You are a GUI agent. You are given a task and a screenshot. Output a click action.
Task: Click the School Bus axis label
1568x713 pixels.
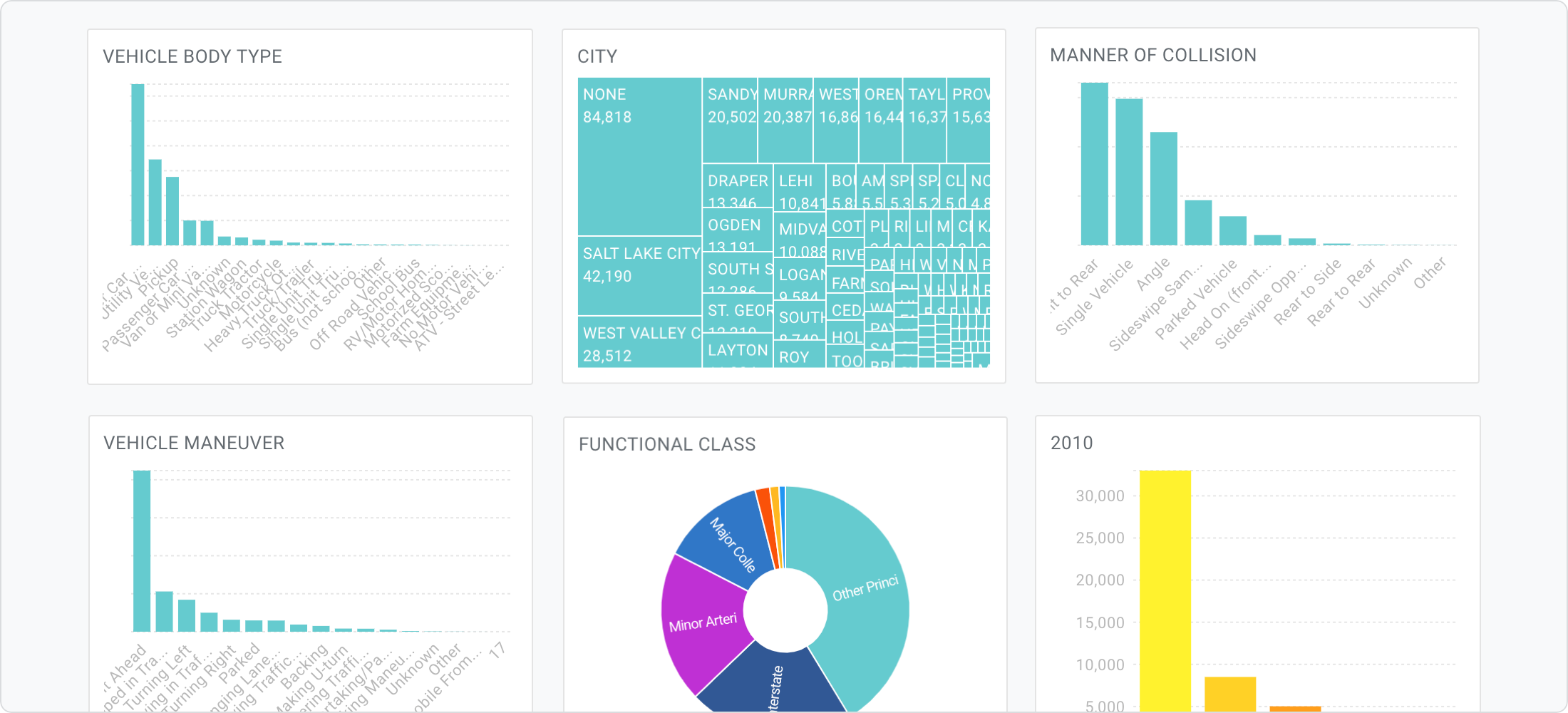[388, 289]
